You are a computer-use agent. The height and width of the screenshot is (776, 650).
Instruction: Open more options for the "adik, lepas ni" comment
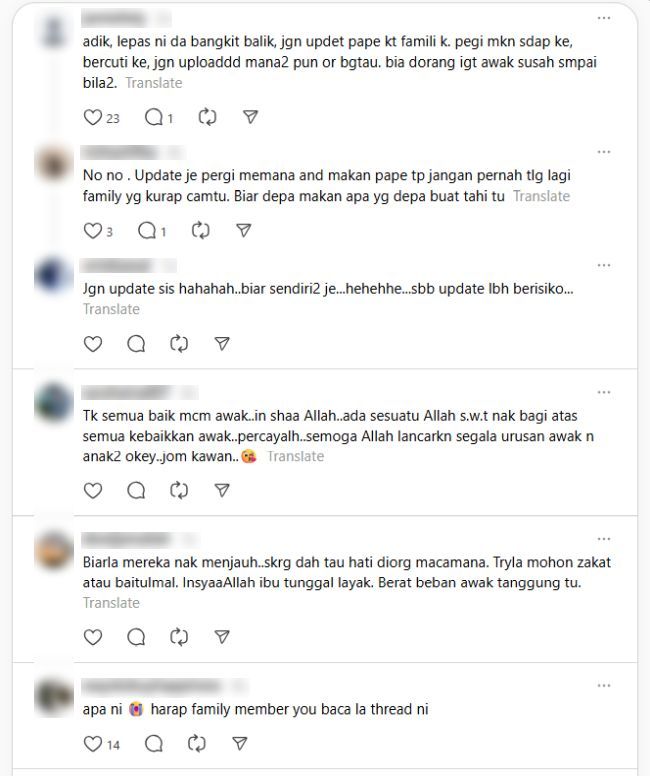click(x=603, y=18)
